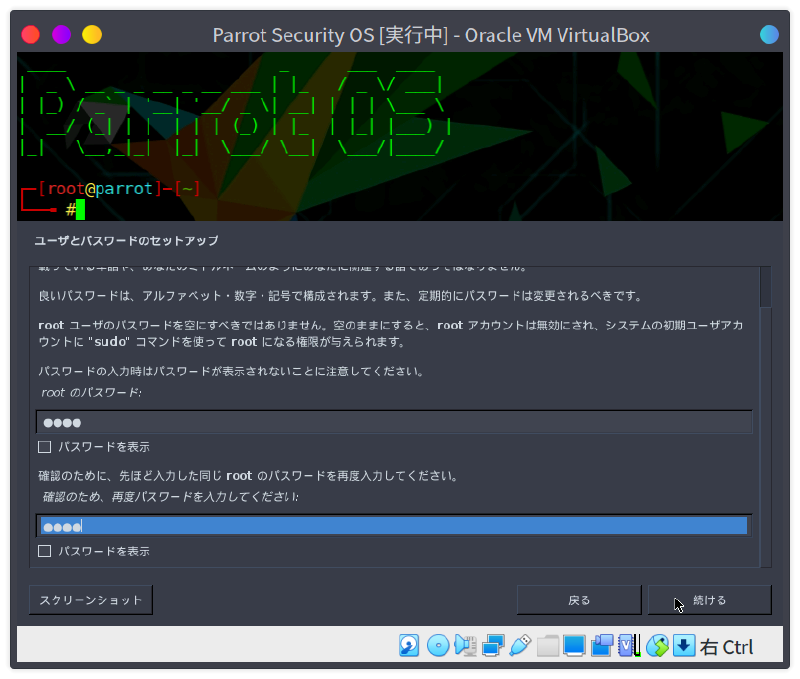Capture a screenshot with the スクリーンショット button
The height and width of the screenshot is (679, 800).
coord(90,599)
